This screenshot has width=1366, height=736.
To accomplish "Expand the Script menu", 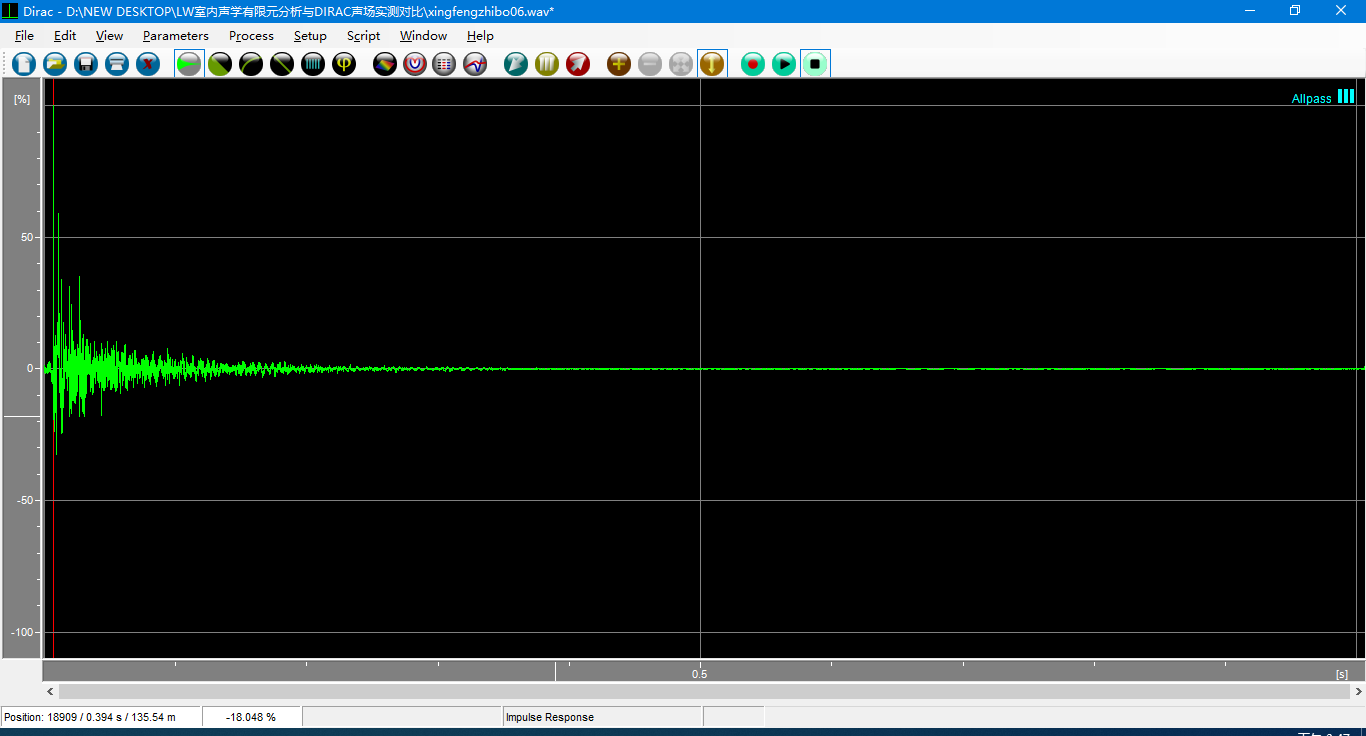I will click(363, 36).
